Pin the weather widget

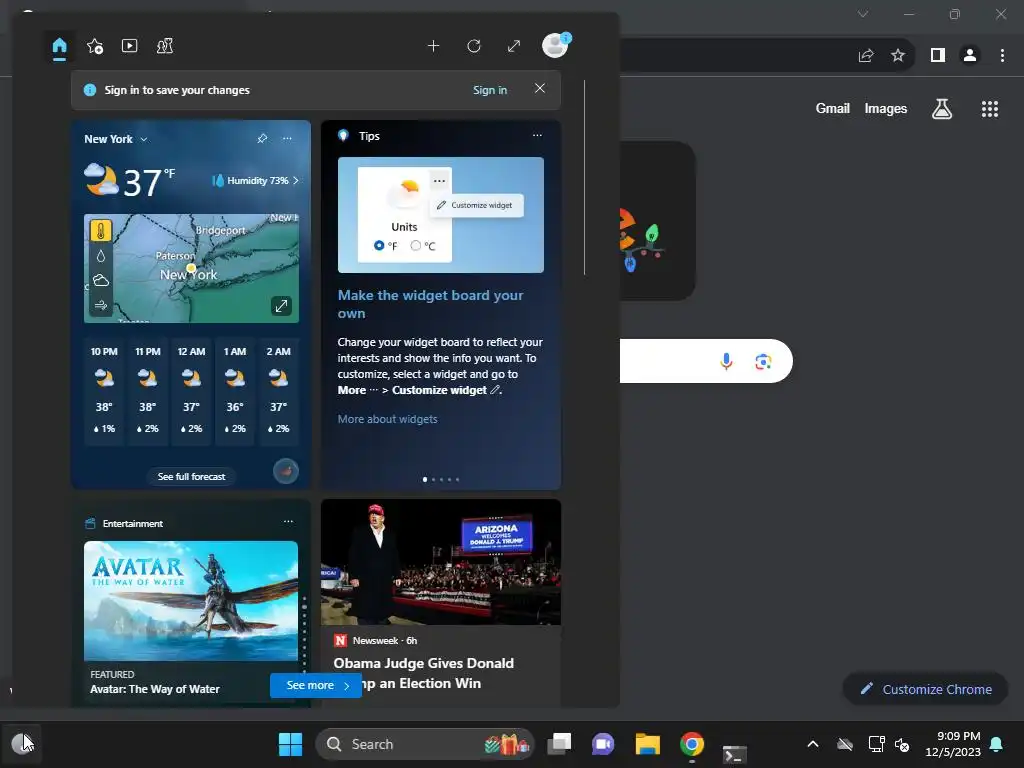point(262,138)
